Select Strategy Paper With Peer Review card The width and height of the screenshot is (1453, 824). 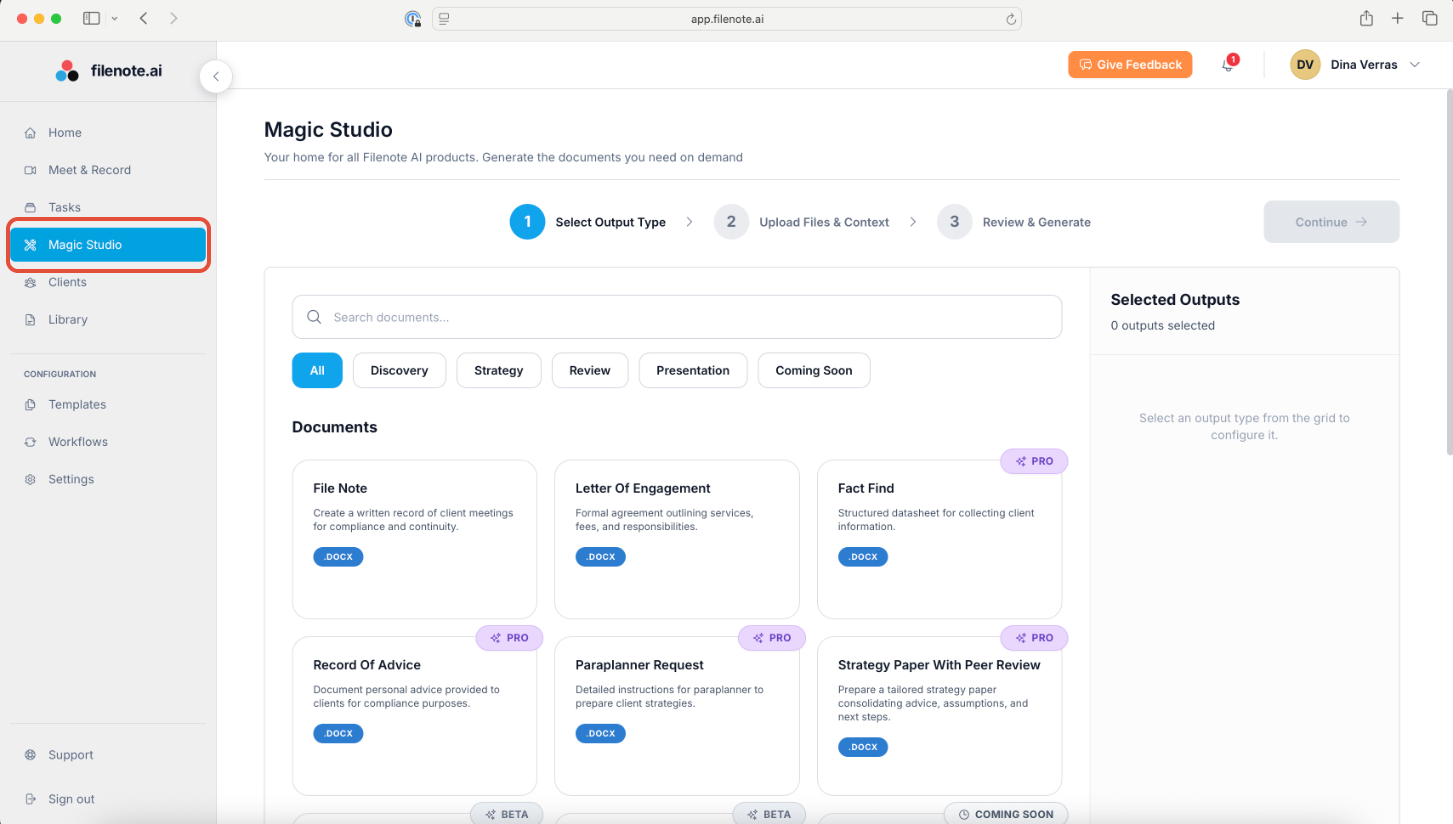939,716
